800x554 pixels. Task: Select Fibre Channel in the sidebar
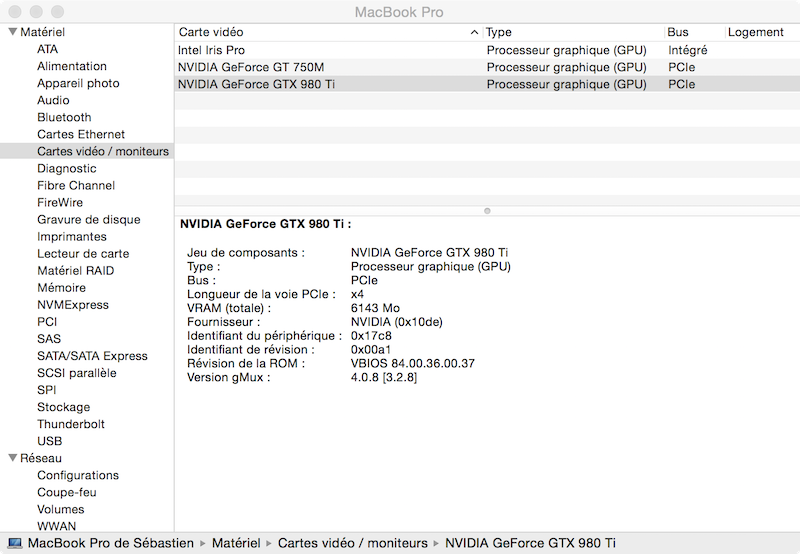tap(76, 186)
